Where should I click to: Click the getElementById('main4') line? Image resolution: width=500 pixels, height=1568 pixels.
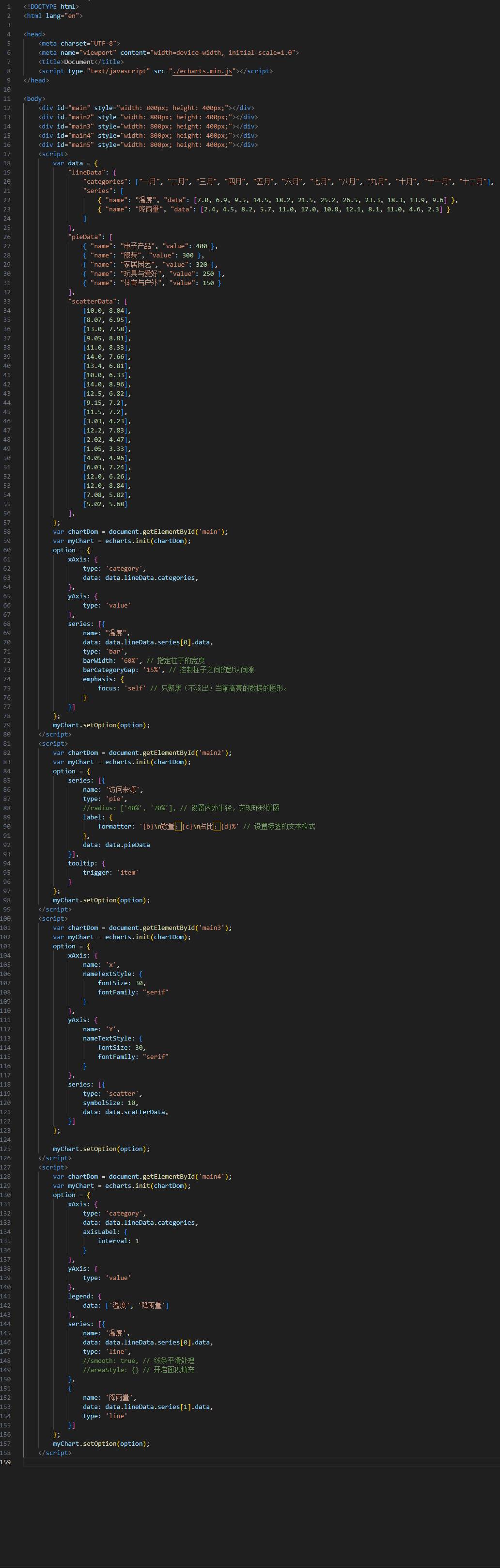click(142, 1177)
